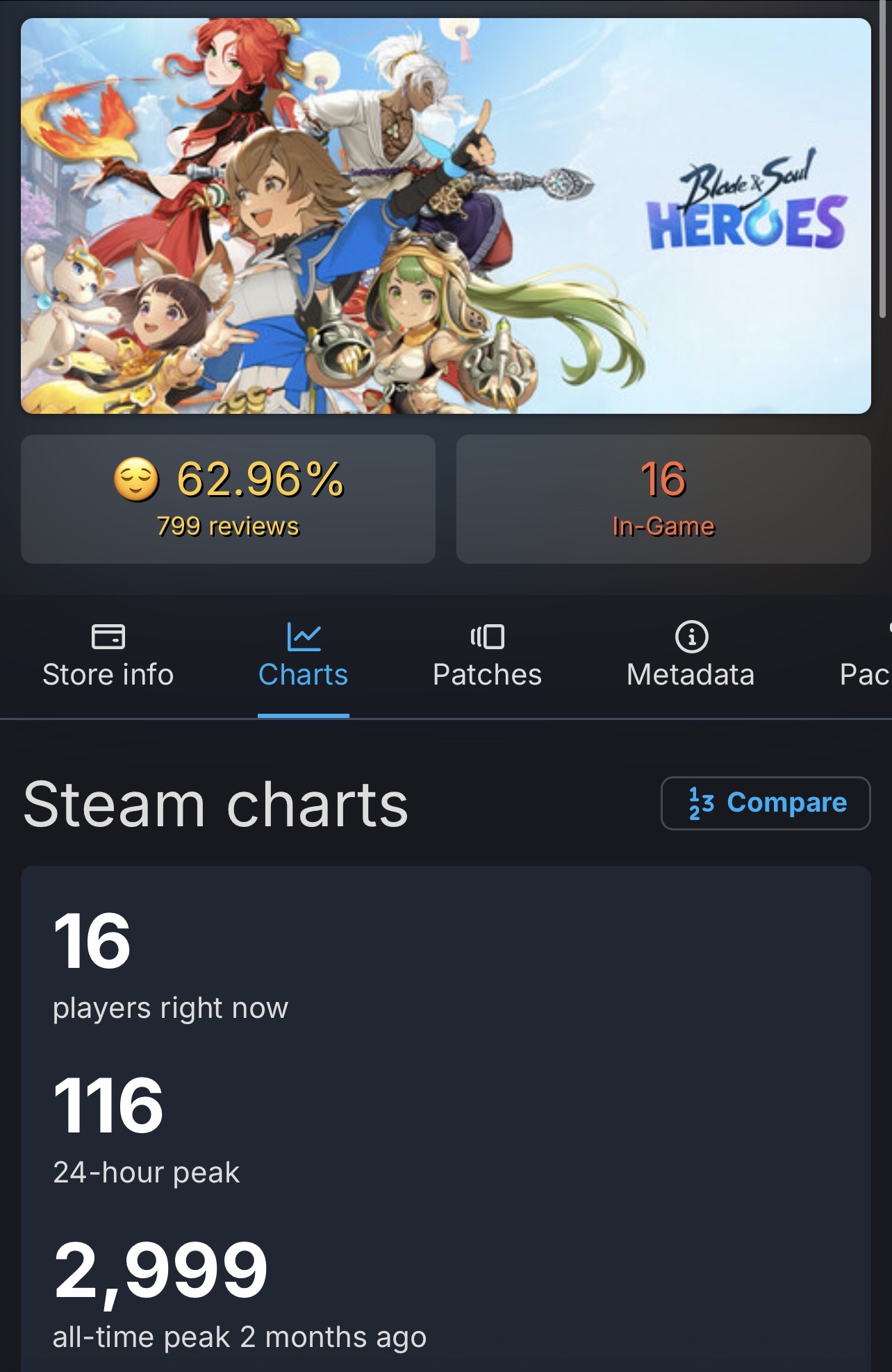Open the partially visible Pac tab
Screen dimensions: 892x1372
[x=864, y=674]
